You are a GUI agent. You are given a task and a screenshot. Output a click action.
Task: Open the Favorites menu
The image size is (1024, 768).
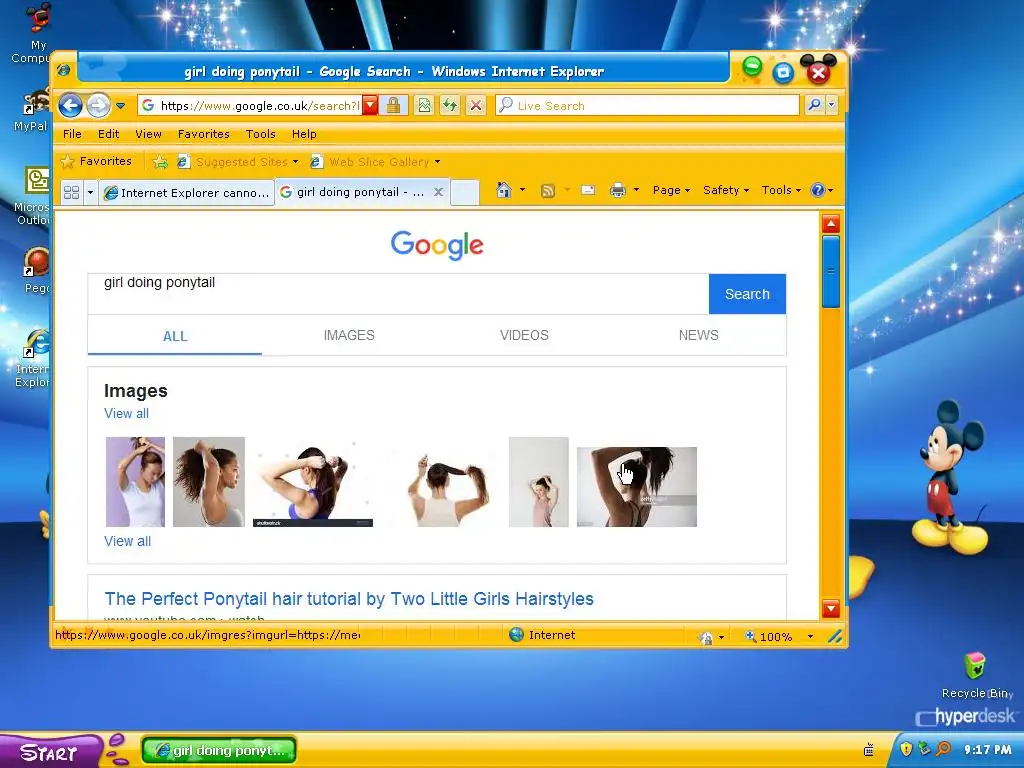pyautogui.click(x=204, y=134)
